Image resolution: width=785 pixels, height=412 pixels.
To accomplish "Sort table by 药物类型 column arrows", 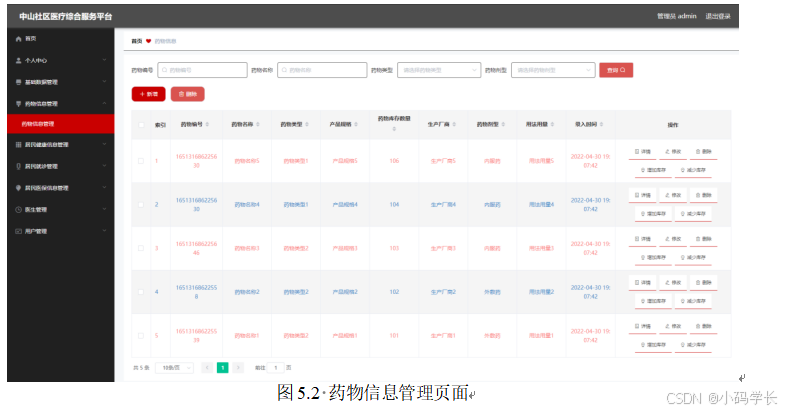I will 307,124.
